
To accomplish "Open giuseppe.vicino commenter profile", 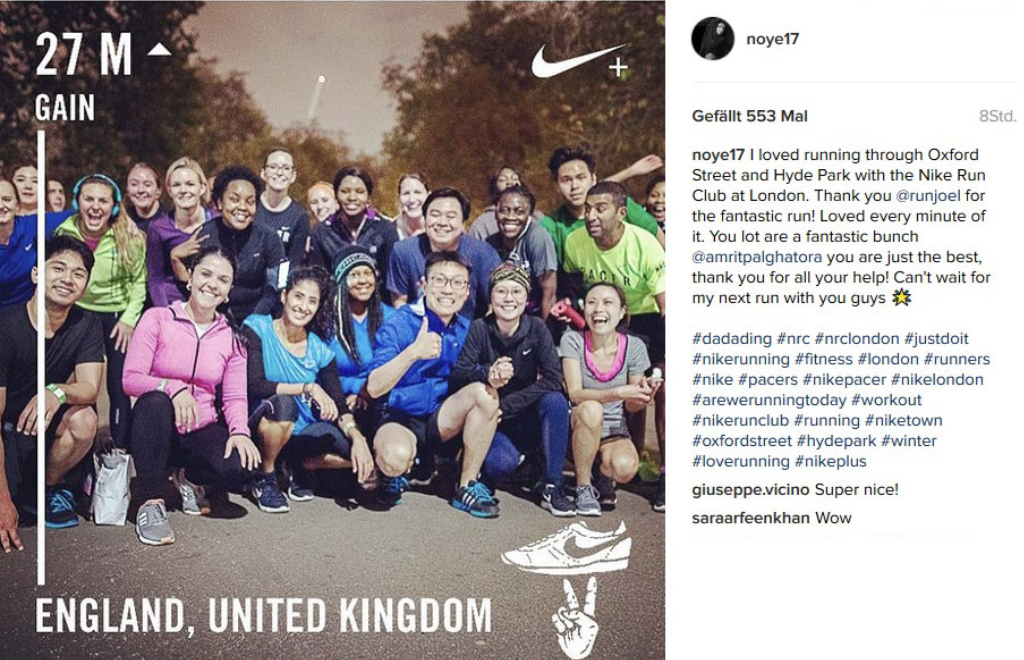I will (750, 490).
